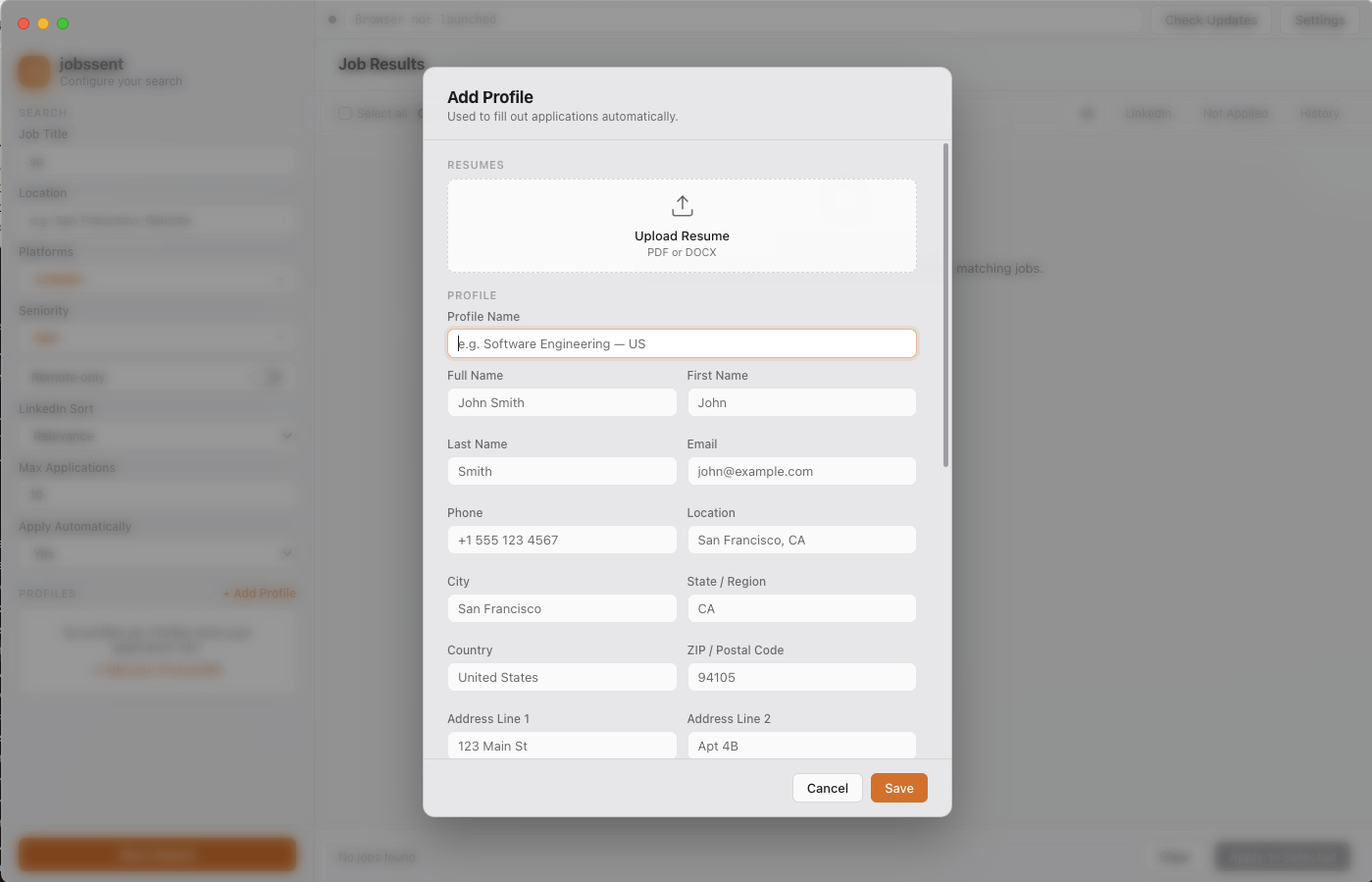Click the Full Name field showing John Smith

562,402
